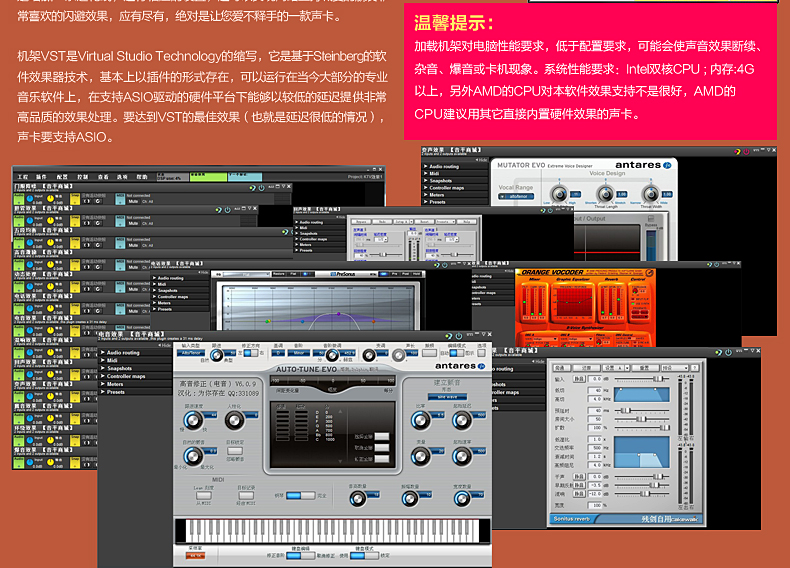The height and width of the screenshot is (568, 790).
Task: Click the retune speed knob in Auto-Tune EVO
Action: [x=193, y=420]
